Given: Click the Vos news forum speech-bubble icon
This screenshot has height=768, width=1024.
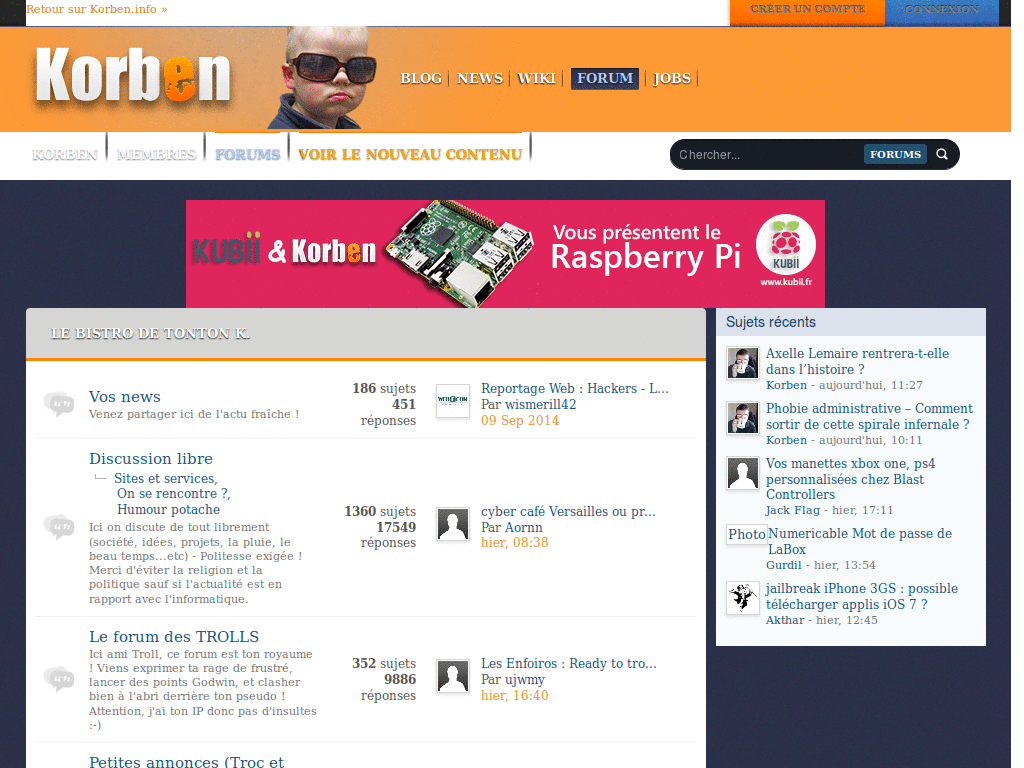Looking at the screenshot, I should [59, 404].
